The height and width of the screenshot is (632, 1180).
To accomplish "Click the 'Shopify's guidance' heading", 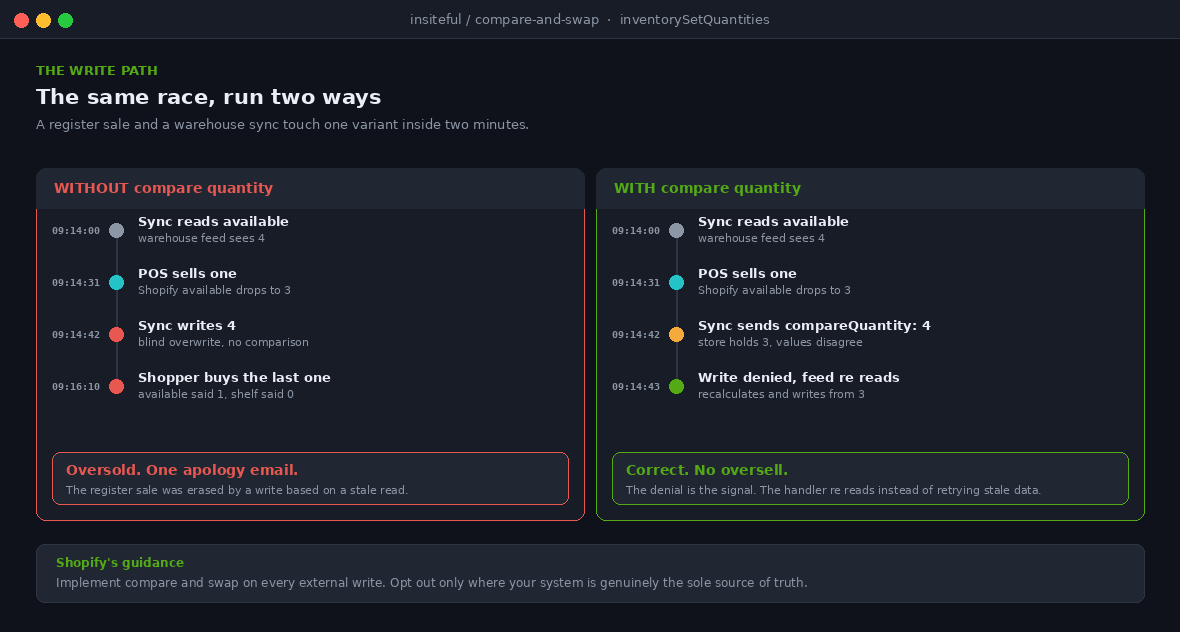I will 120,563.
